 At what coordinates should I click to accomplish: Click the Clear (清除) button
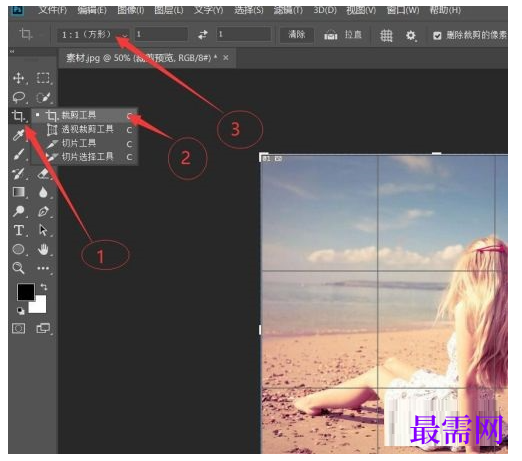(x=297, y=35)
